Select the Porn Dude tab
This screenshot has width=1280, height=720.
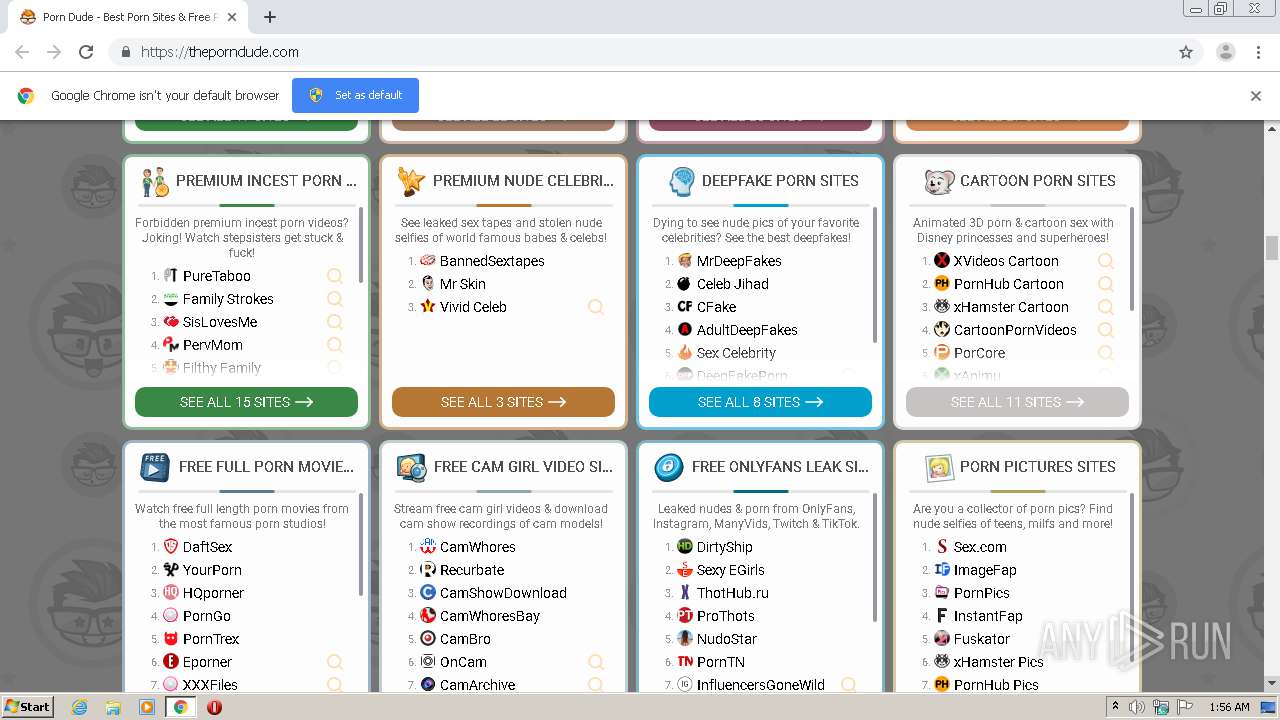click(126, 17)
